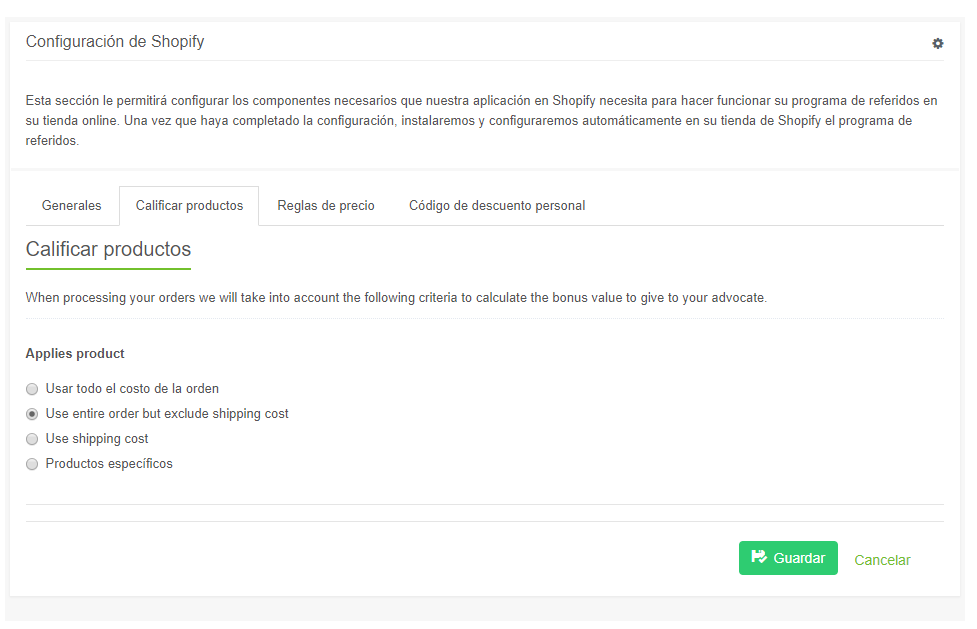Click the 'Use shipping cost' label text
Image resolution: width=977 pixels, height=629 pixels.
[97, 439]
